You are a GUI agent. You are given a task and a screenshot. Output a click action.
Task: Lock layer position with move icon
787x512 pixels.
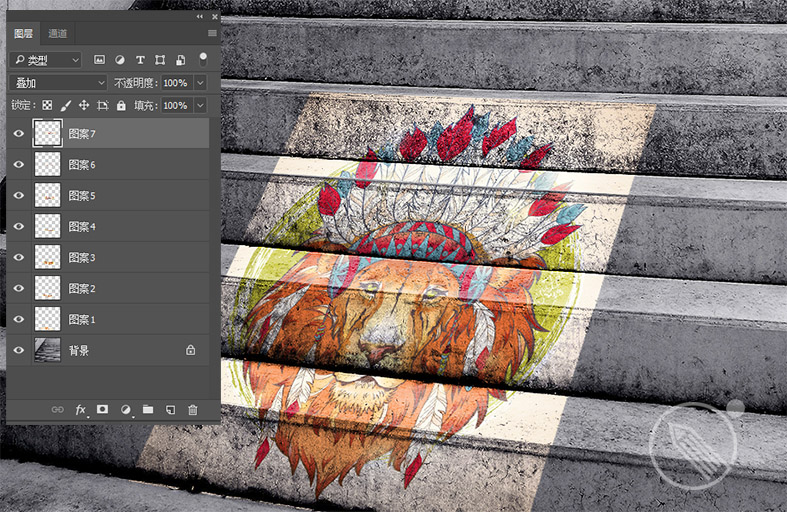coord(84,105)
